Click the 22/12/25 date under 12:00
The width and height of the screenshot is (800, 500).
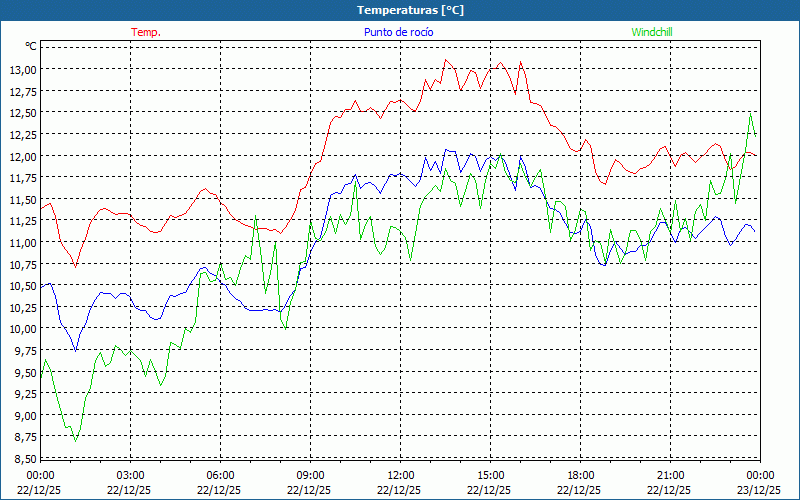(399, 490)
